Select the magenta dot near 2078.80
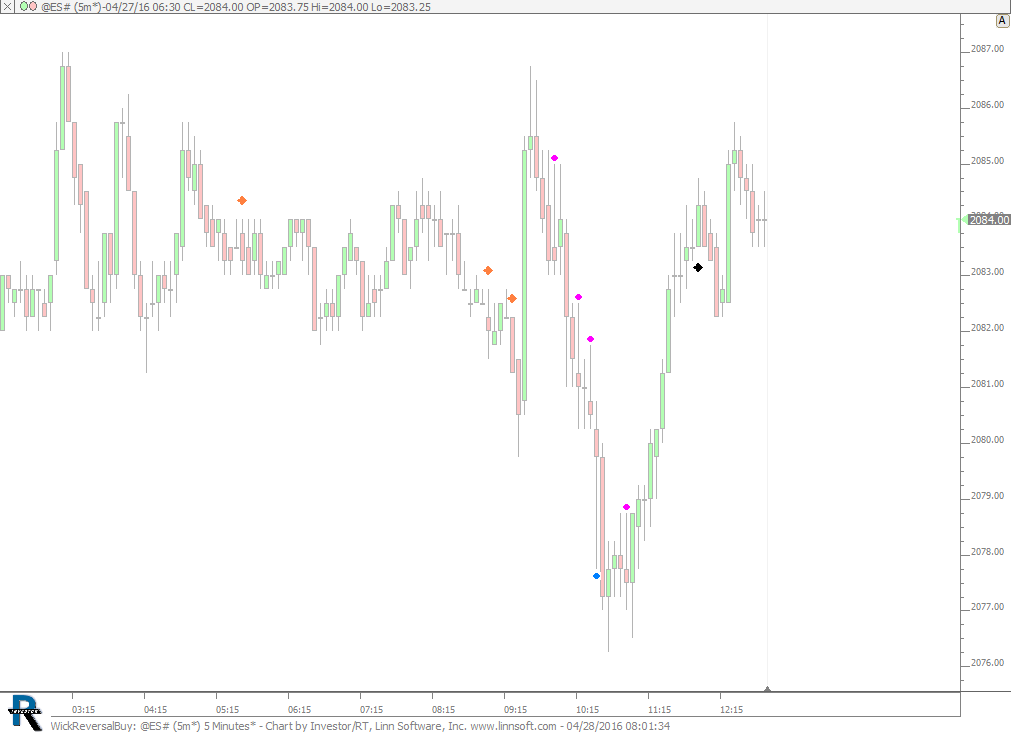Viewport: 1011px width, 733px height. 626,507
